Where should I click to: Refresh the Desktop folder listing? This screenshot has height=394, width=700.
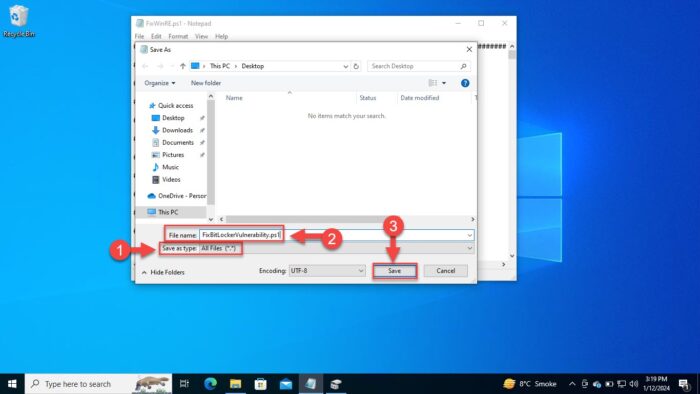pos(356,66)
